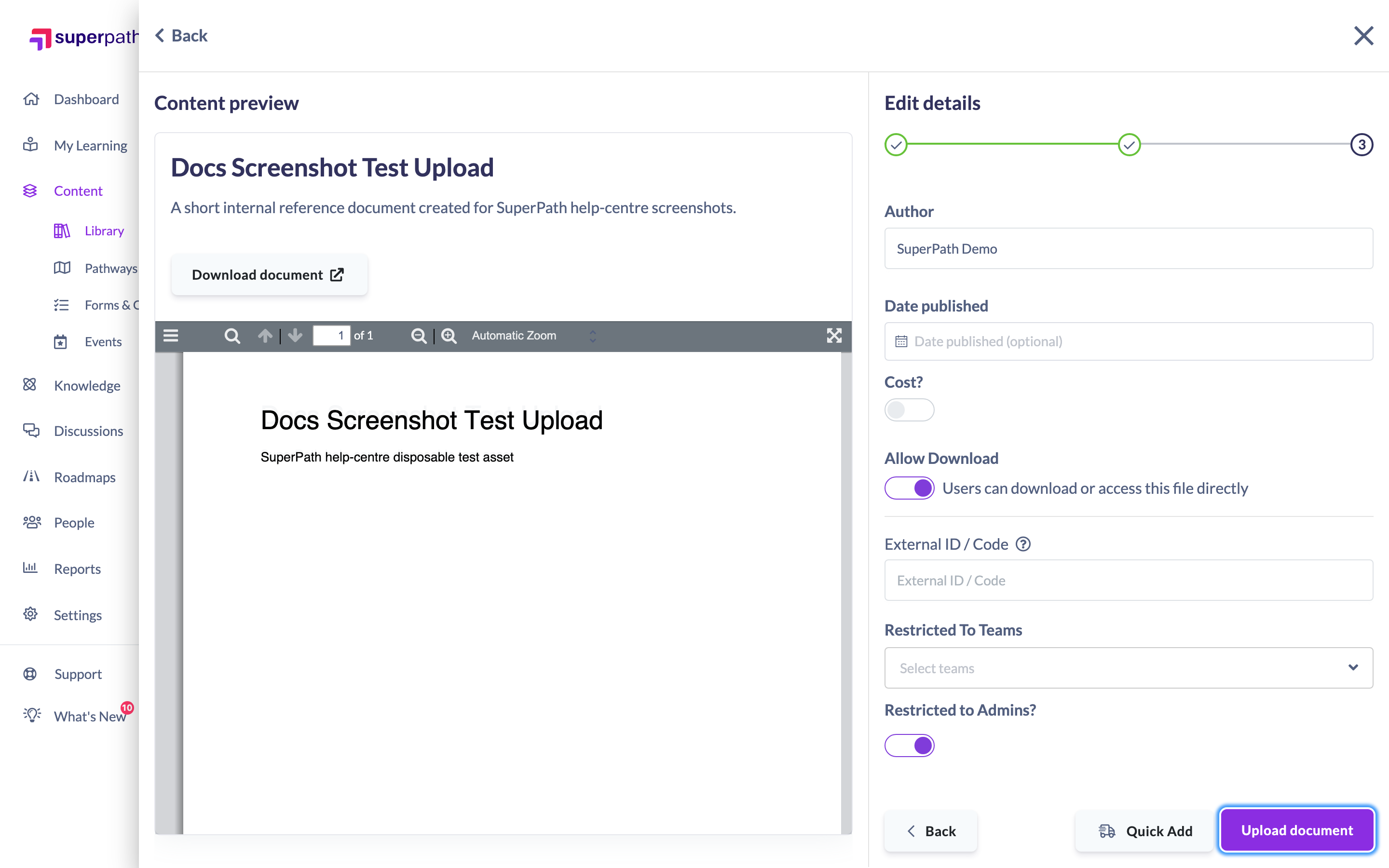The height and width of the screenshot is (868, 1389).
Task: Open the Restricted To Teams dropdown
Action: (1129, 668)
